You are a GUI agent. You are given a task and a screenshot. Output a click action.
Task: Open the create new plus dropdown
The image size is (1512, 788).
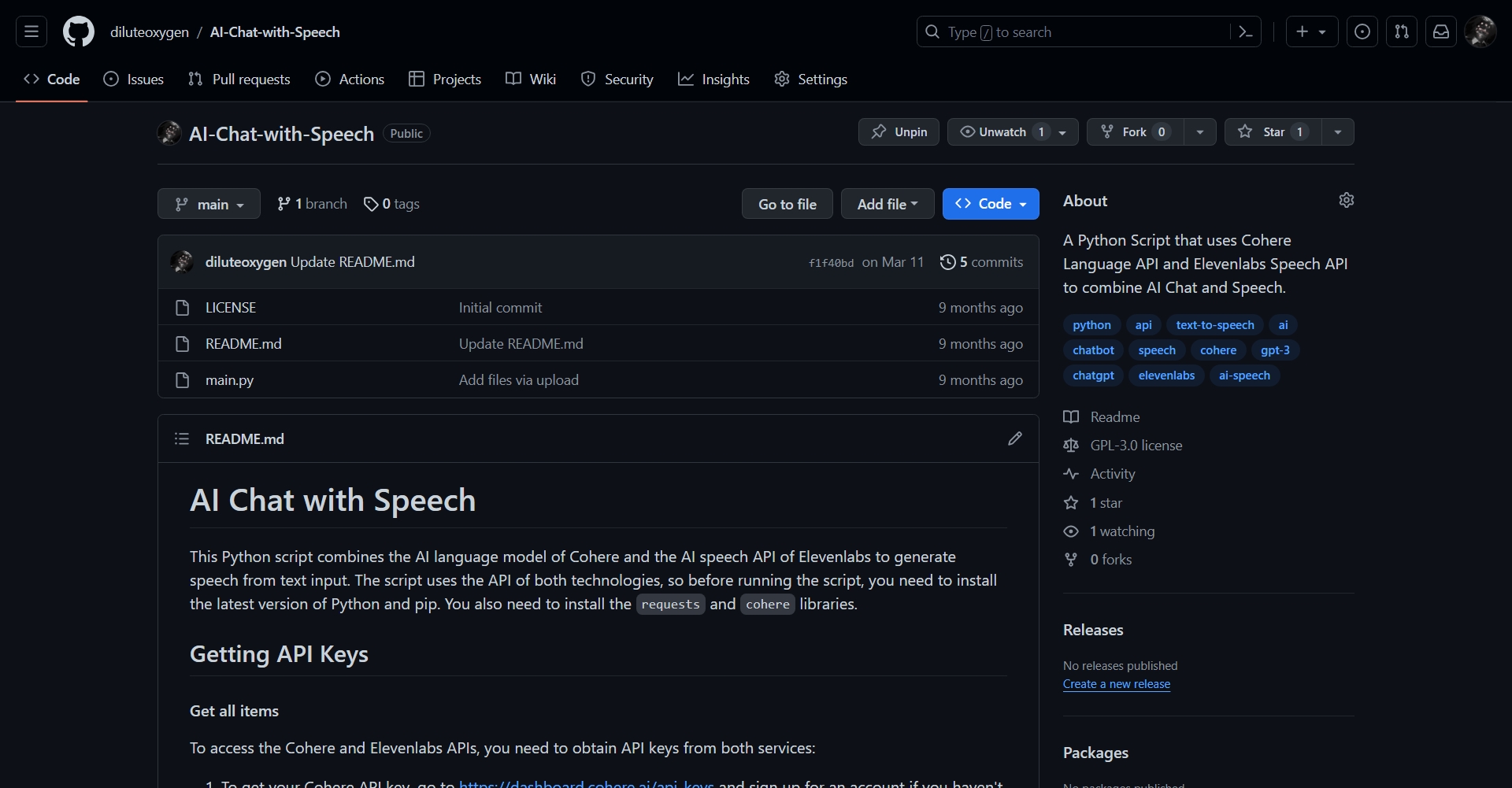point(1312,31)
